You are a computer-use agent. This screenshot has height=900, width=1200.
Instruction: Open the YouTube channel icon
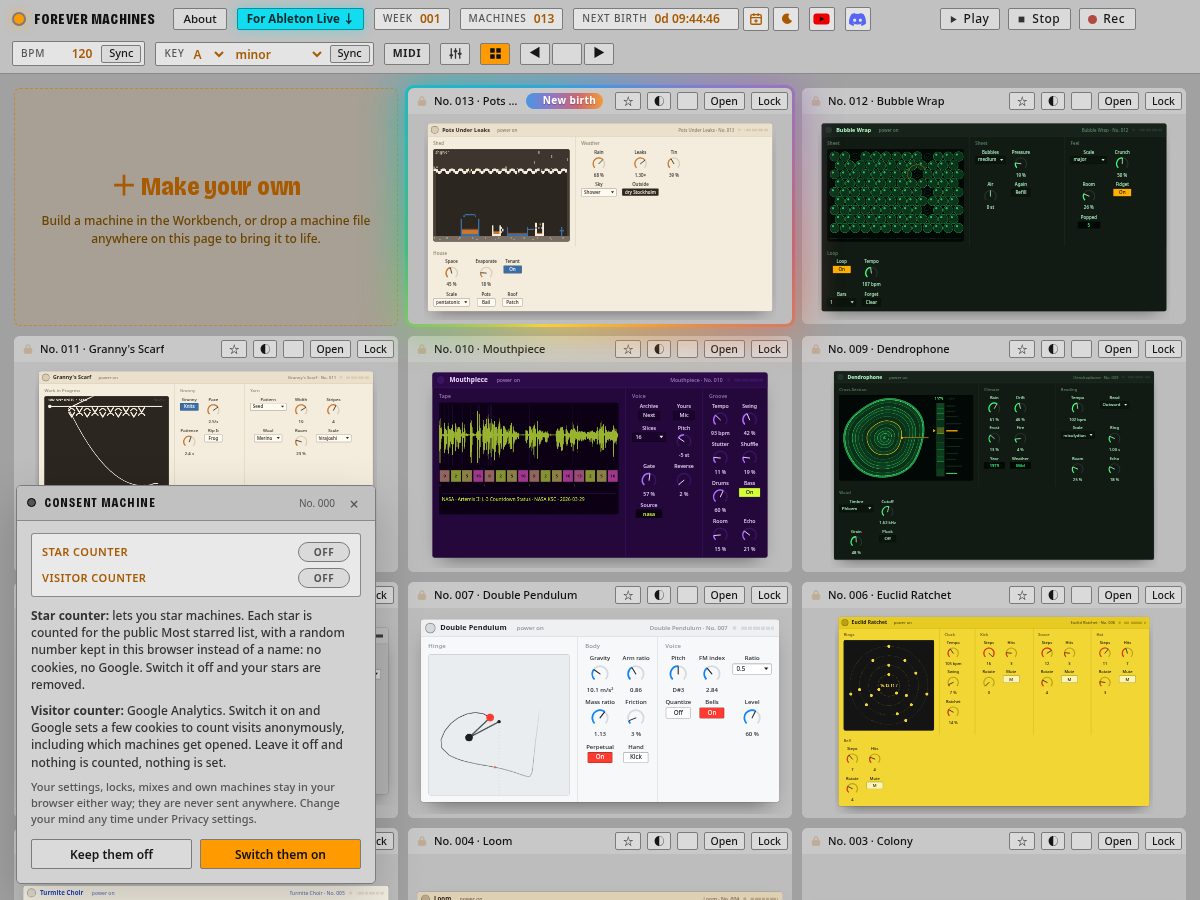coord(822,18)
